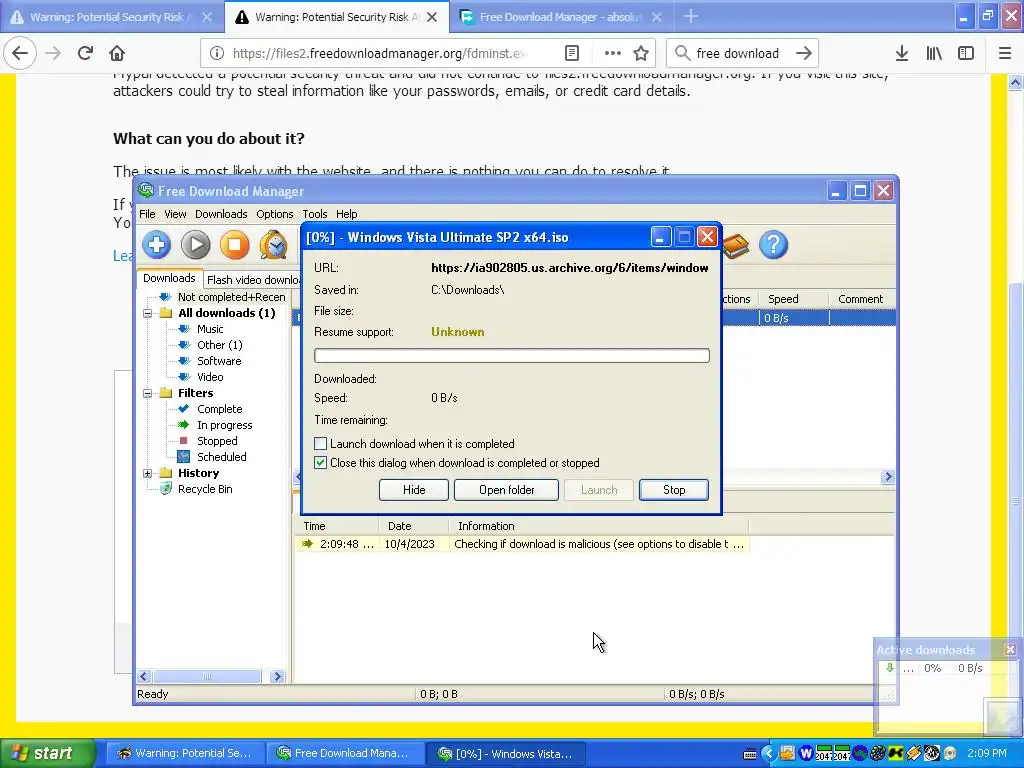
Task: Open new tab with plus icon
Action: (690, 17)
